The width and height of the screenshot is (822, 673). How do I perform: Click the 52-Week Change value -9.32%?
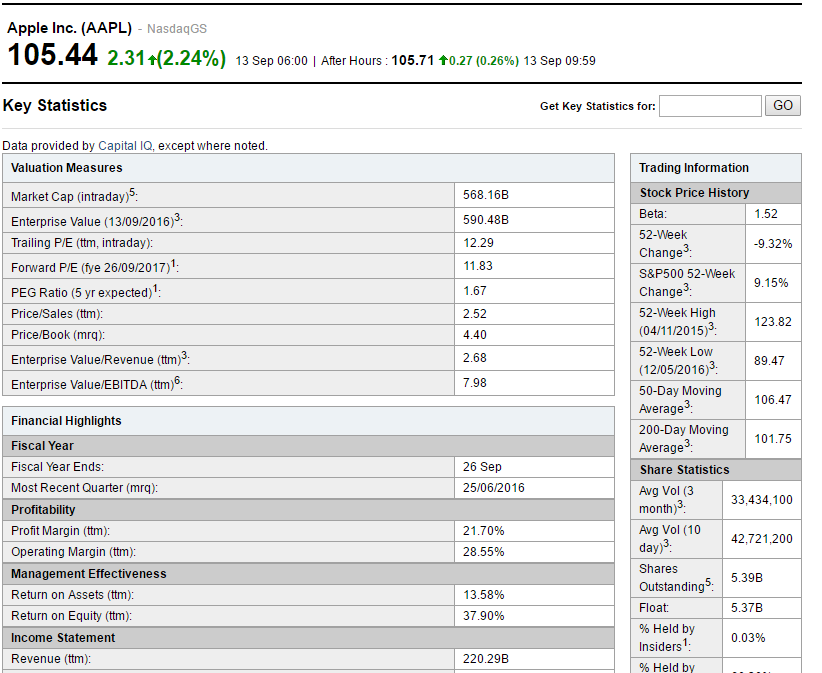773,244
